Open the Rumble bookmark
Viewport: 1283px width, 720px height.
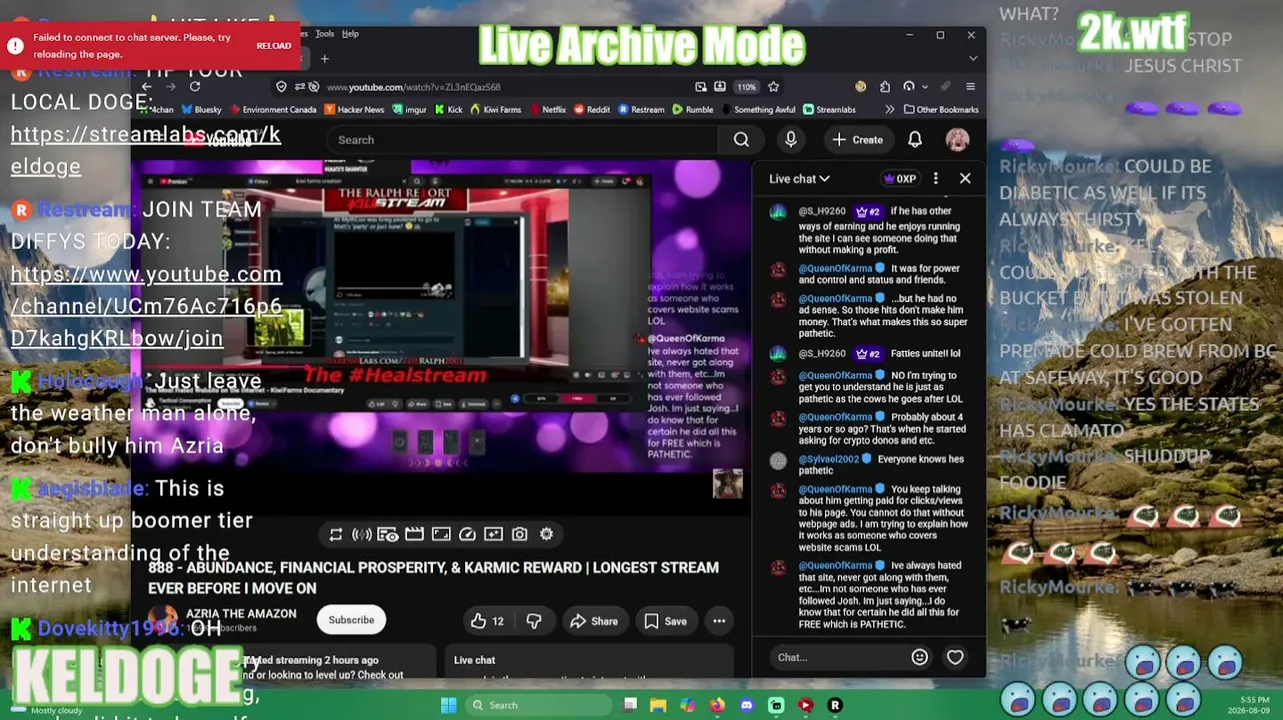click(x=693, y=110)
